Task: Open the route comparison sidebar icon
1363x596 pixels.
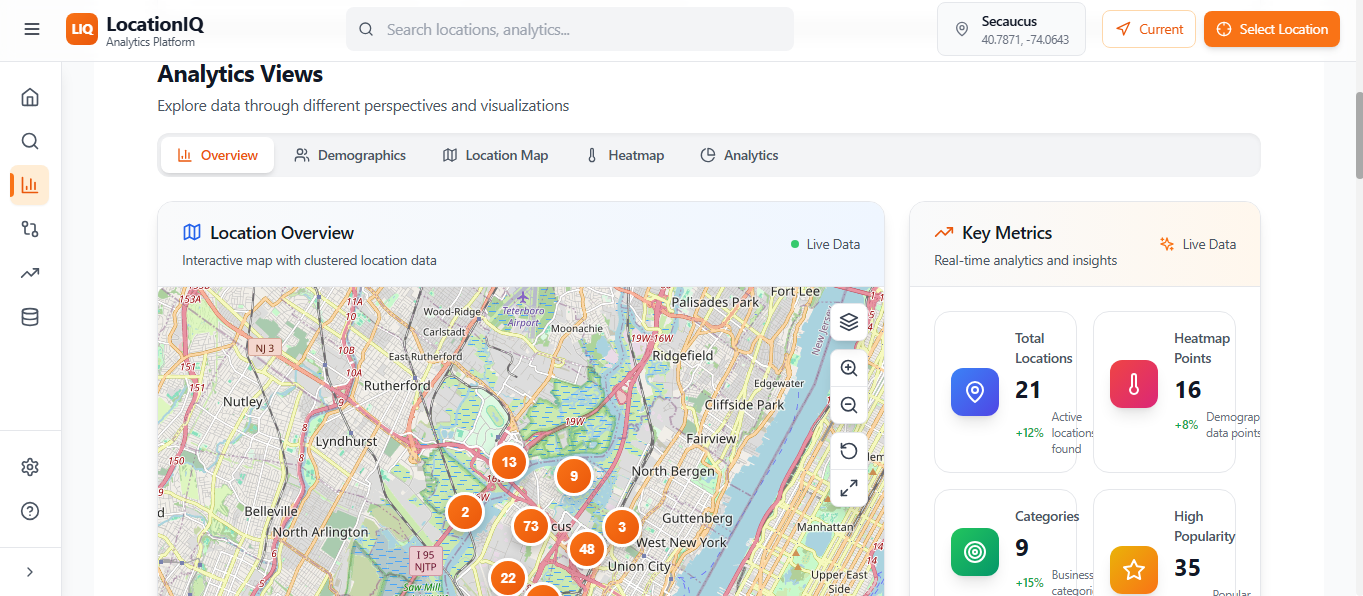Action: coord(30,229)
